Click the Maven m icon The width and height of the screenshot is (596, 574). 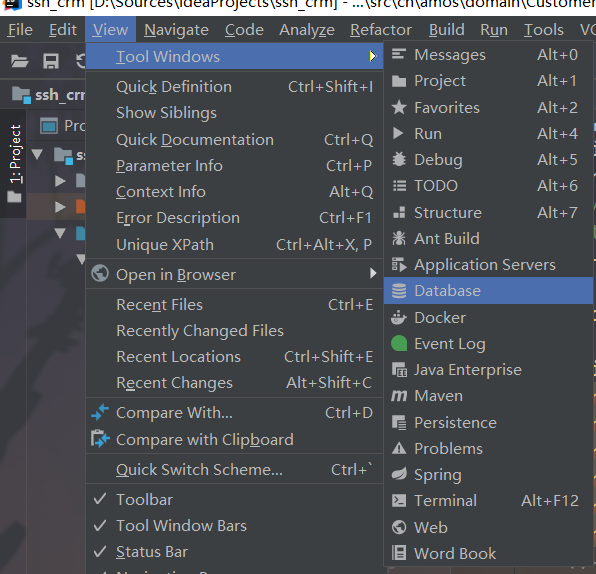point(399,396)
